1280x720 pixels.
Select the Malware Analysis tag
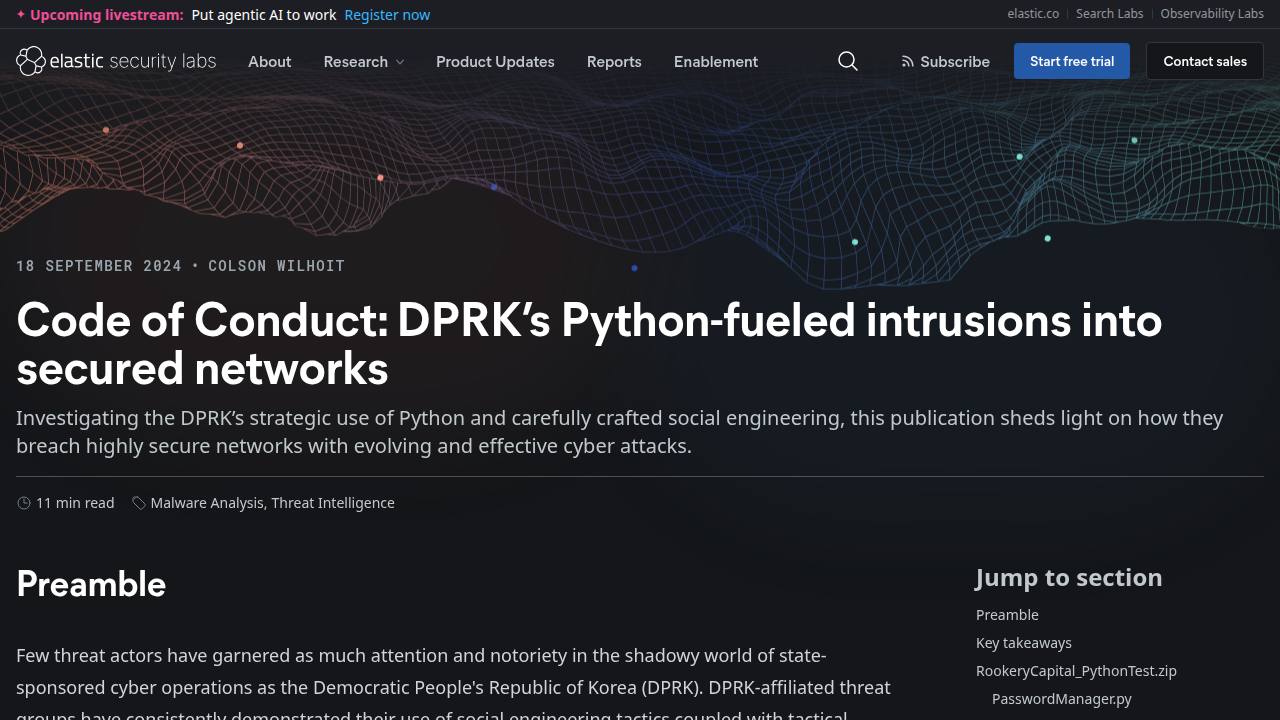(207, 503)
